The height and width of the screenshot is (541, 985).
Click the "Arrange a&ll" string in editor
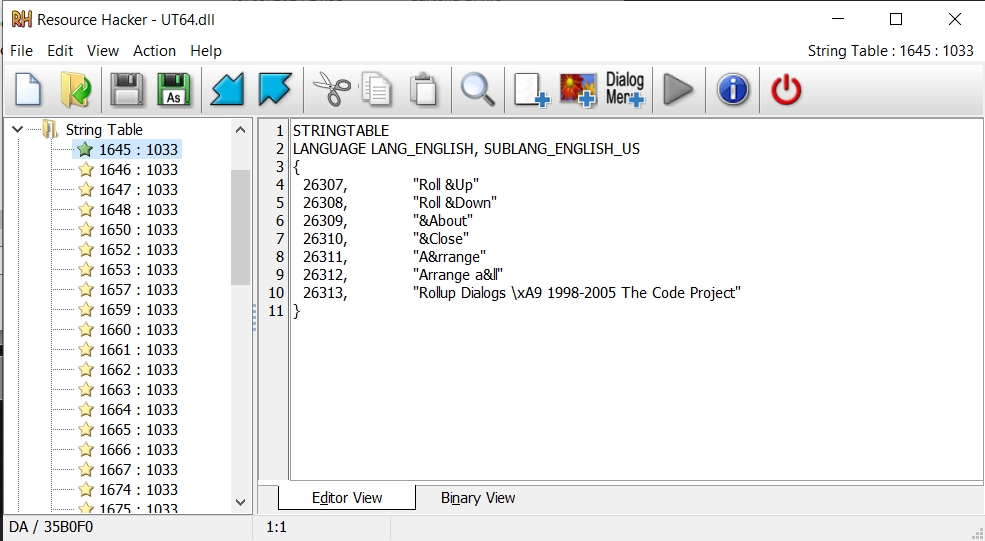pos(458,275)
